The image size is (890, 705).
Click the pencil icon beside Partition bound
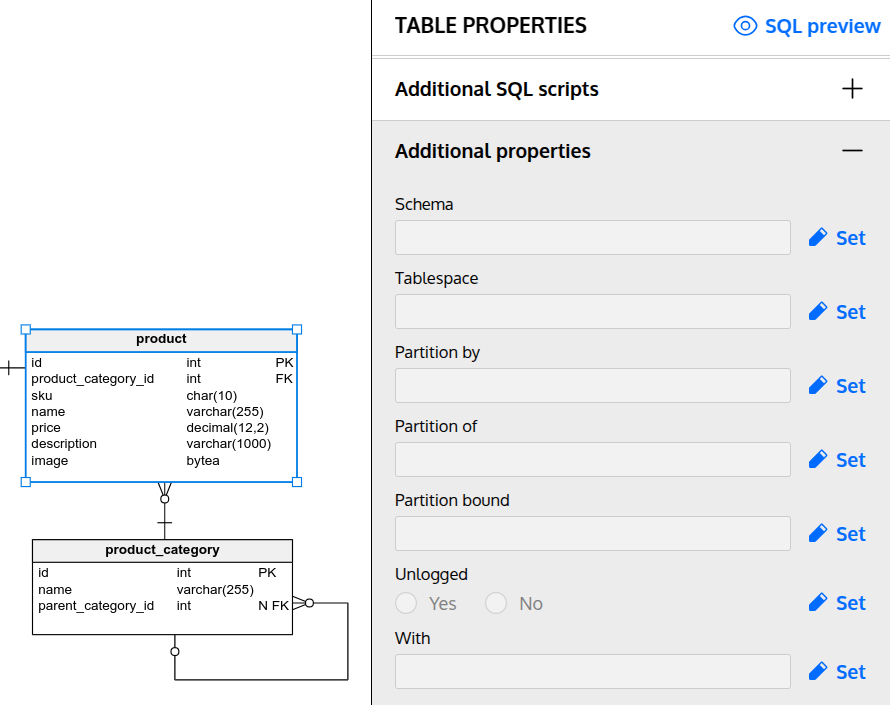coord(818,534)
